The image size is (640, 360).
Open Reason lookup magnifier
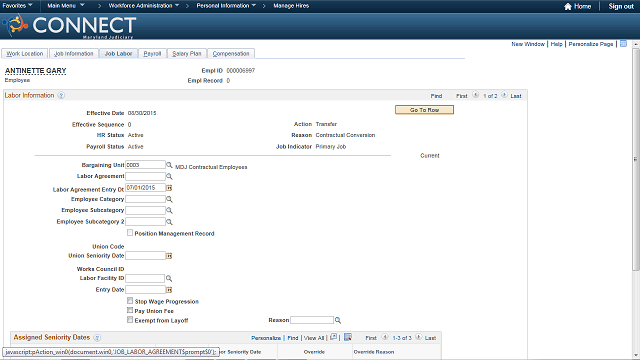[x=338, y=320]
